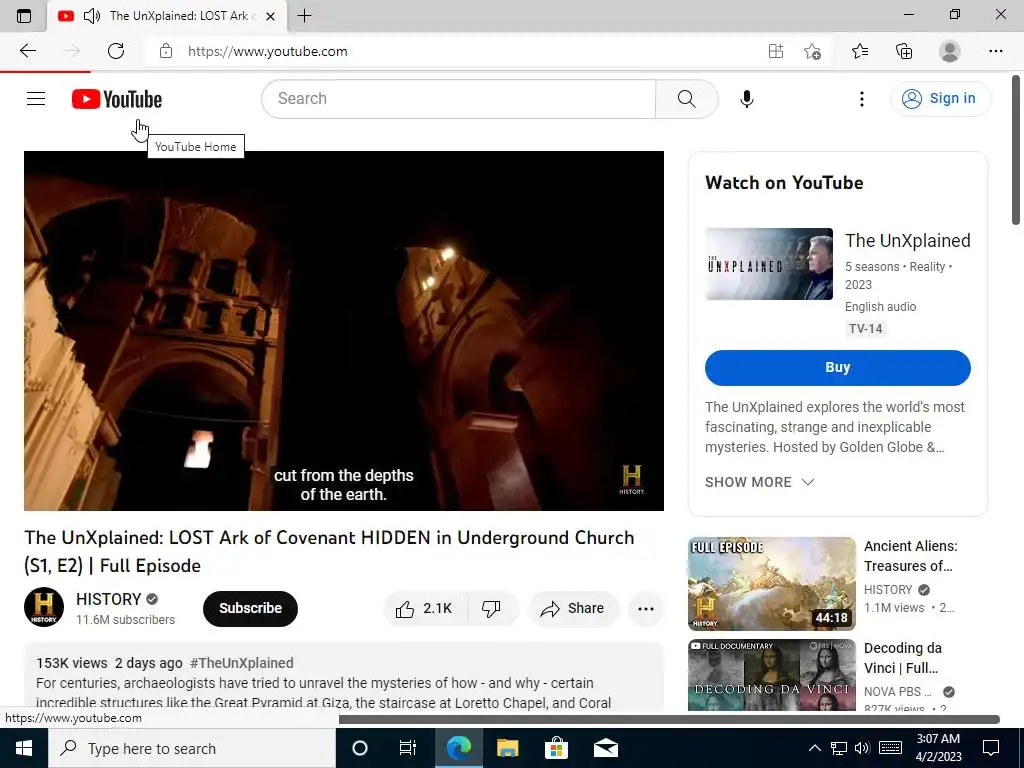Open YouTube settings three-dot menu near Sign in

[x=861, y=99]
